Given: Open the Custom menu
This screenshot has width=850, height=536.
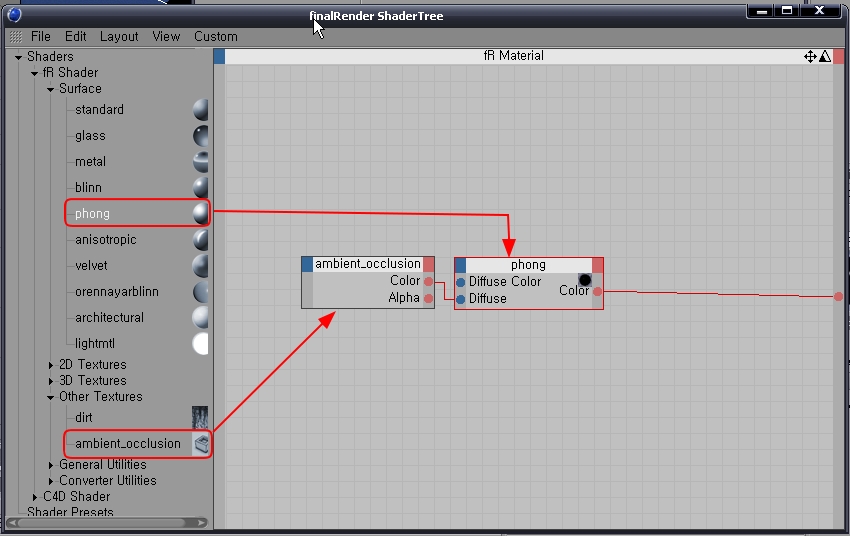Looking at the screenshot, I should pos(215,37).
